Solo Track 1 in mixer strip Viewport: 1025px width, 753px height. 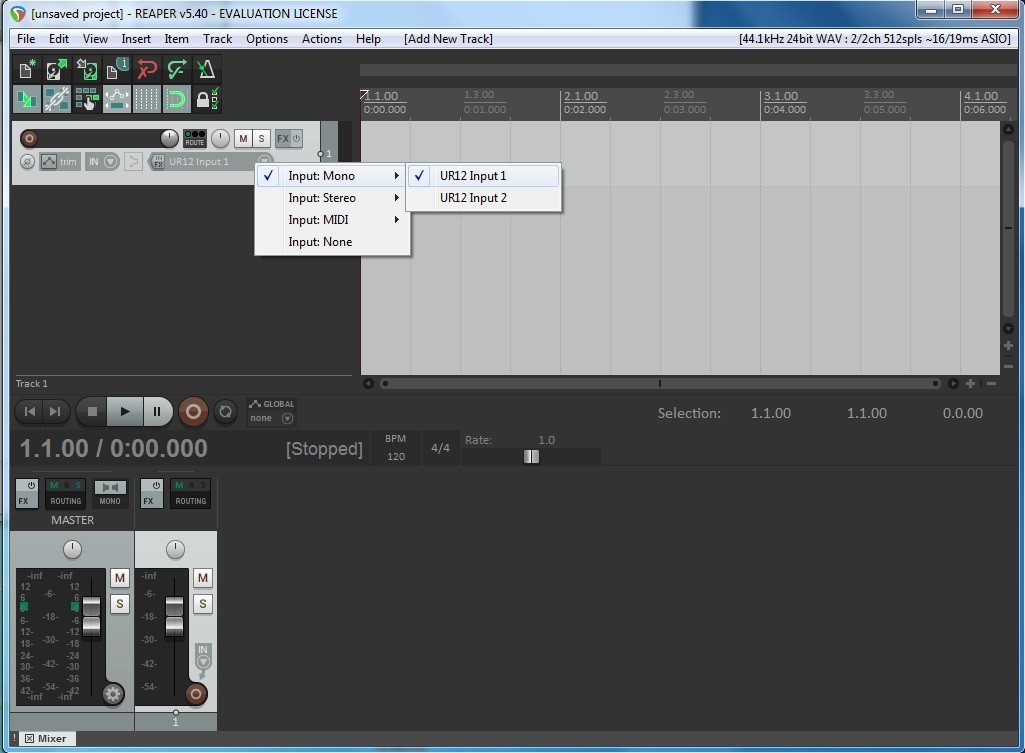click(x=203, y=604)
